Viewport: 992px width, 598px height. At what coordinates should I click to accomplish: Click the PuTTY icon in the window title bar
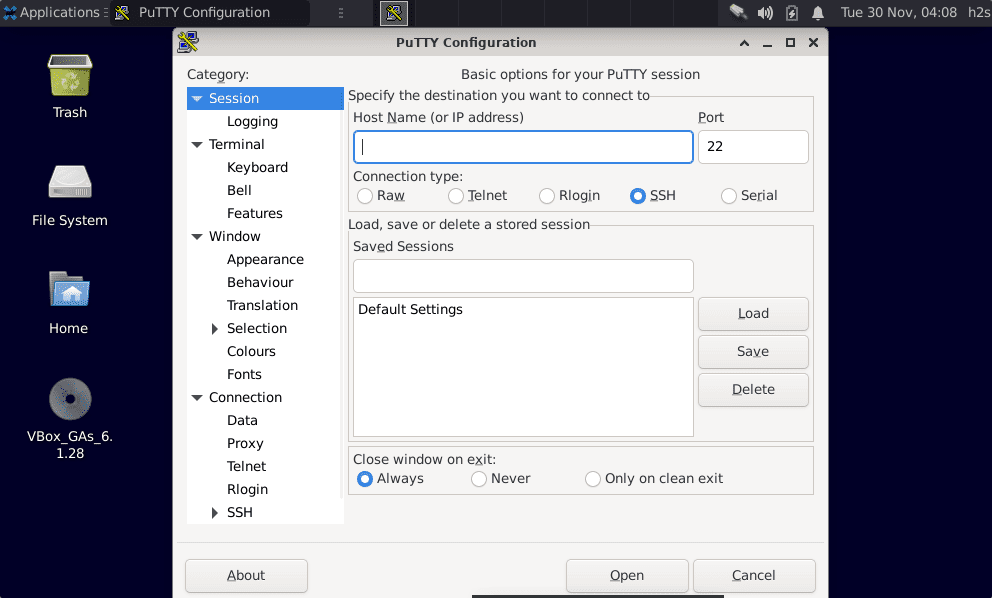[186, 41]
